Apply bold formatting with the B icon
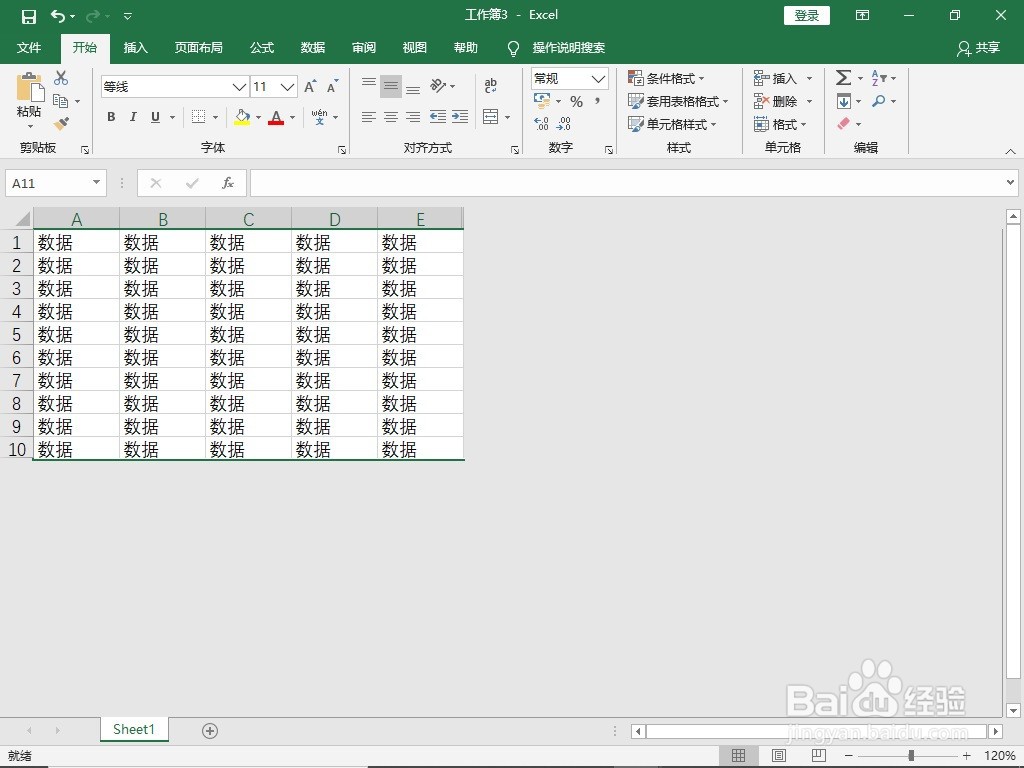1024x768 pixels. click(110, 117)
